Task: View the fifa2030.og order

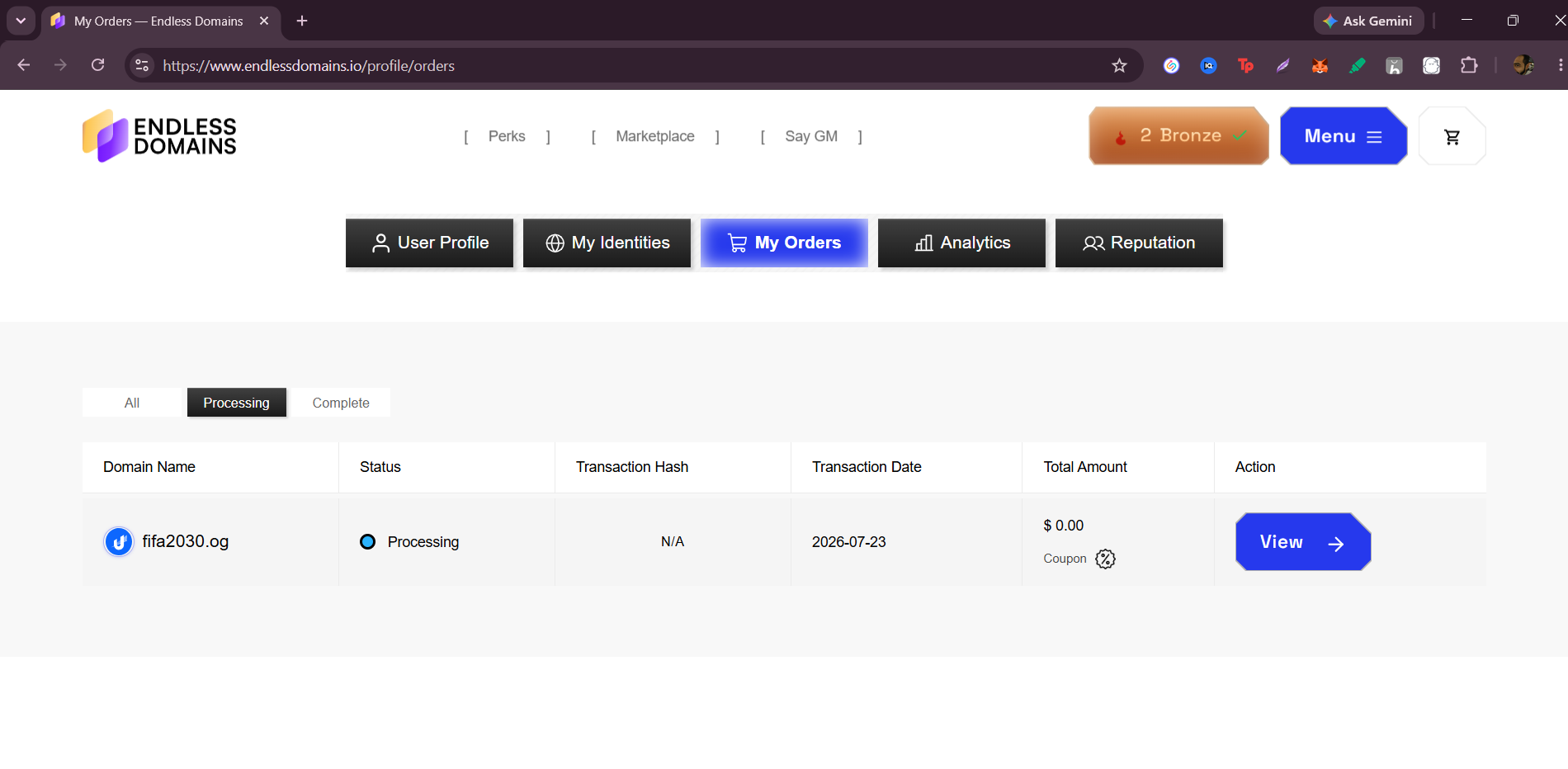Action: [1303, 542]
